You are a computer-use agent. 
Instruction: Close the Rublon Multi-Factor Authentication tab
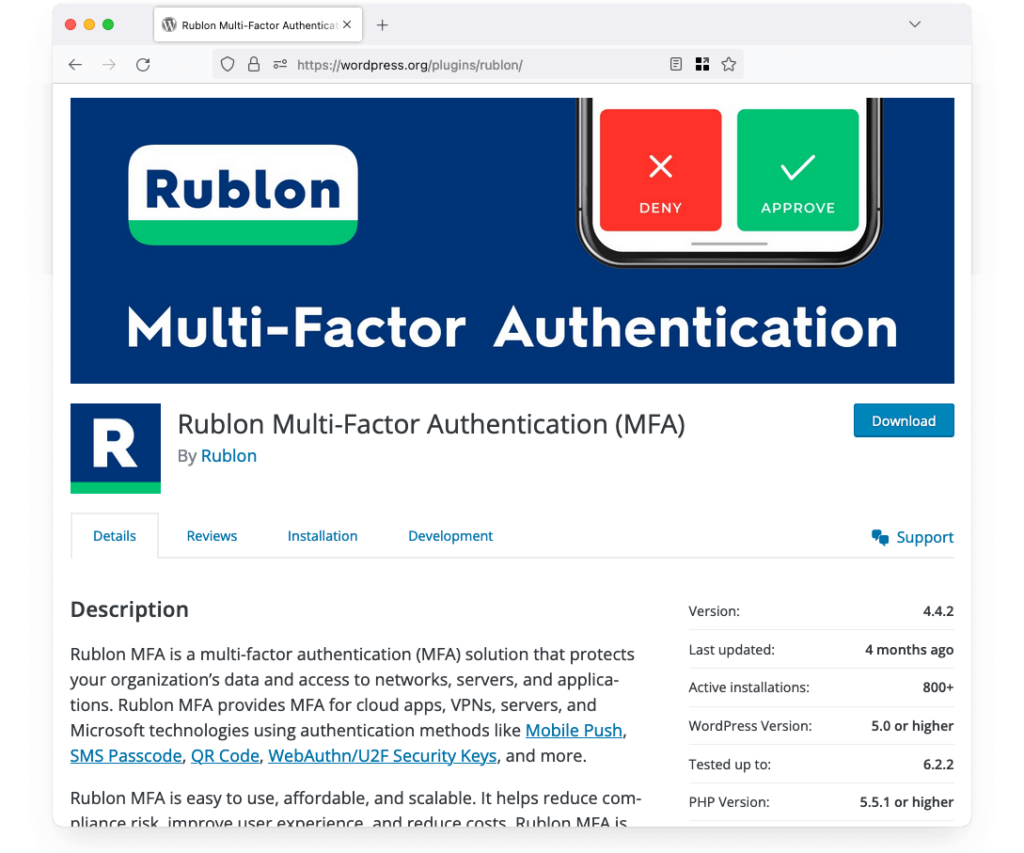(347, 25)
